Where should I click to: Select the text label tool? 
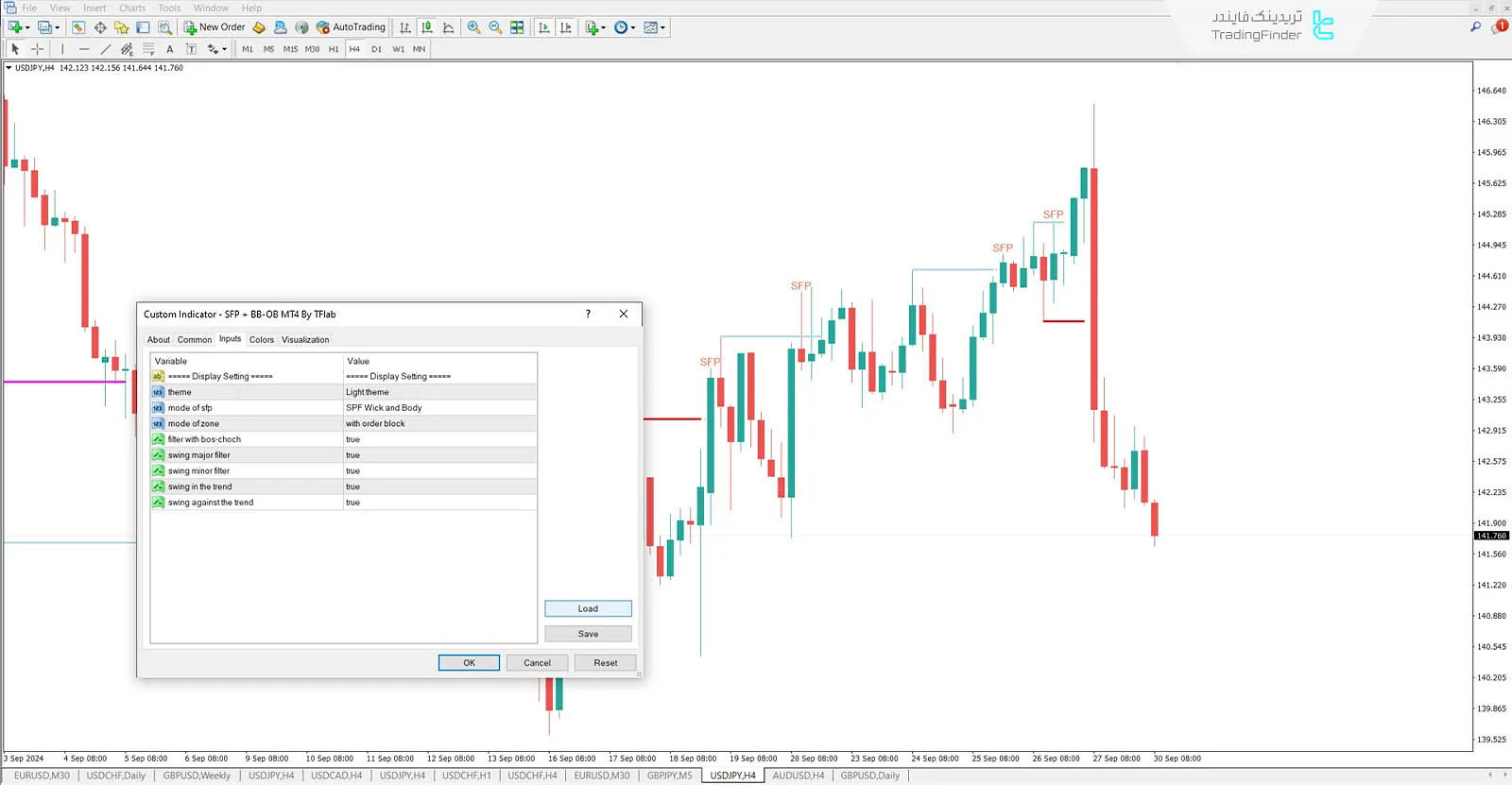pos(170,49)
